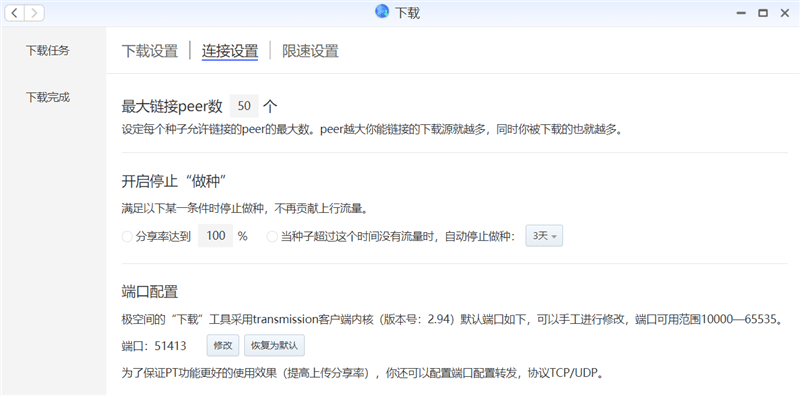Image resolution: width=800 pixels, height=396 pixels.
Task: Go back with the left arrow button
Action: click(x=15, y=13)
